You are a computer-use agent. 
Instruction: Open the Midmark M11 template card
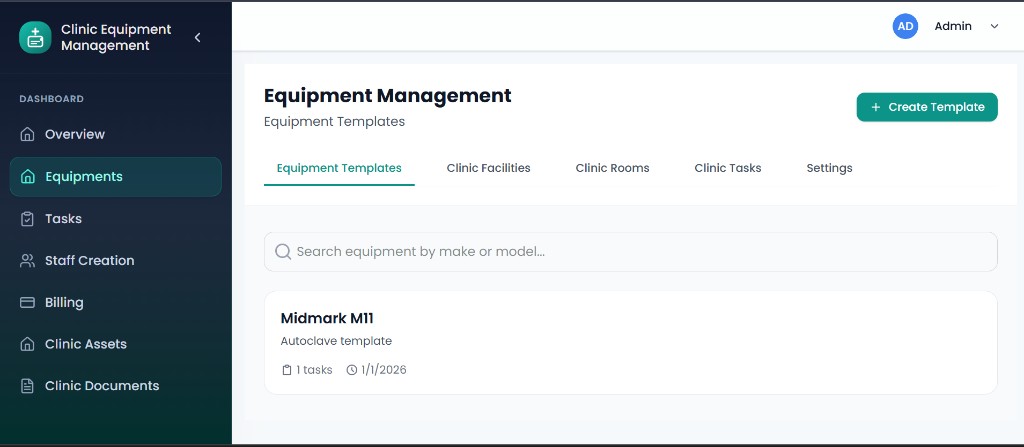631,342
